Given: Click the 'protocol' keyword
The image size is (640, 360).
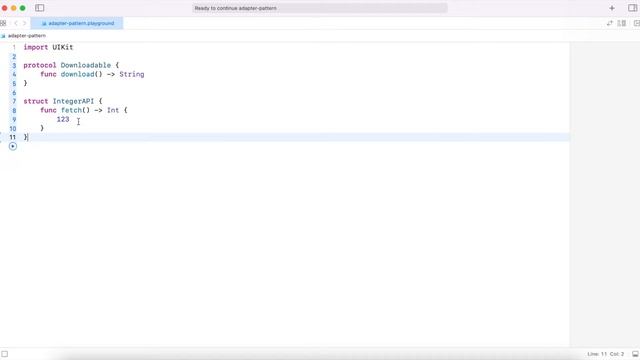Looking at the screenshot, I should 40,65.
